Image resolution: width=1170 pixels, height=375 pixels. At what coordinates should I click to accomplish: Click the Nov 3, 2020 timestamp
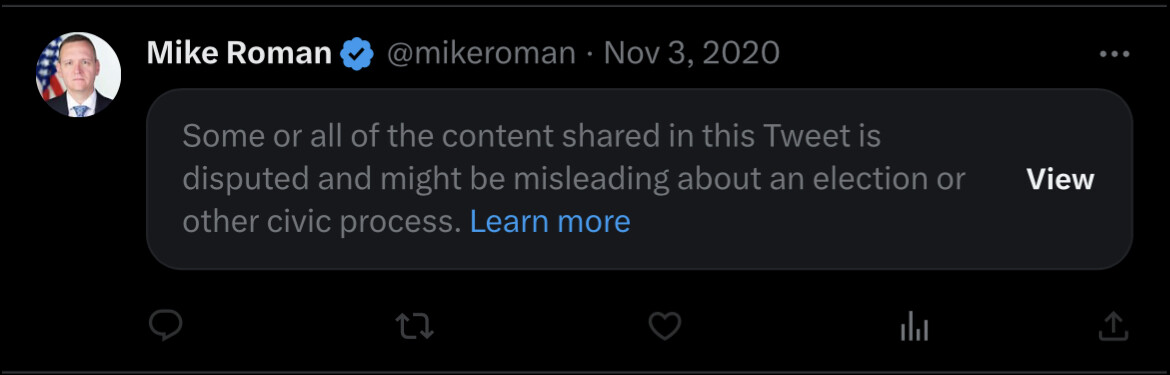coord(691,54)
